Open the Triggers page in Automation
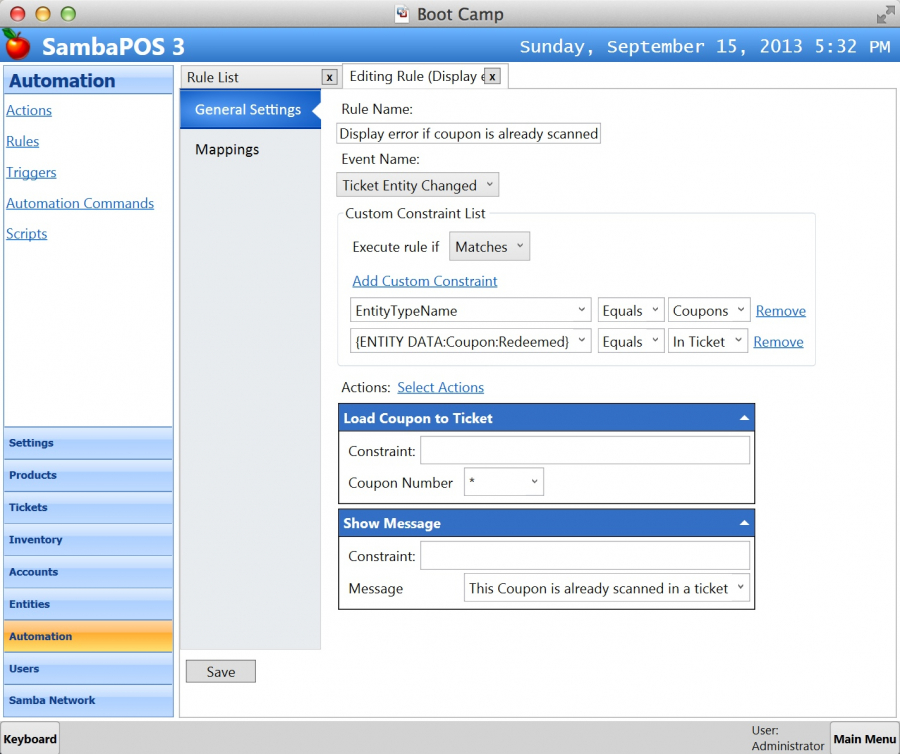900x754 pixels. [x=31, y=172]
